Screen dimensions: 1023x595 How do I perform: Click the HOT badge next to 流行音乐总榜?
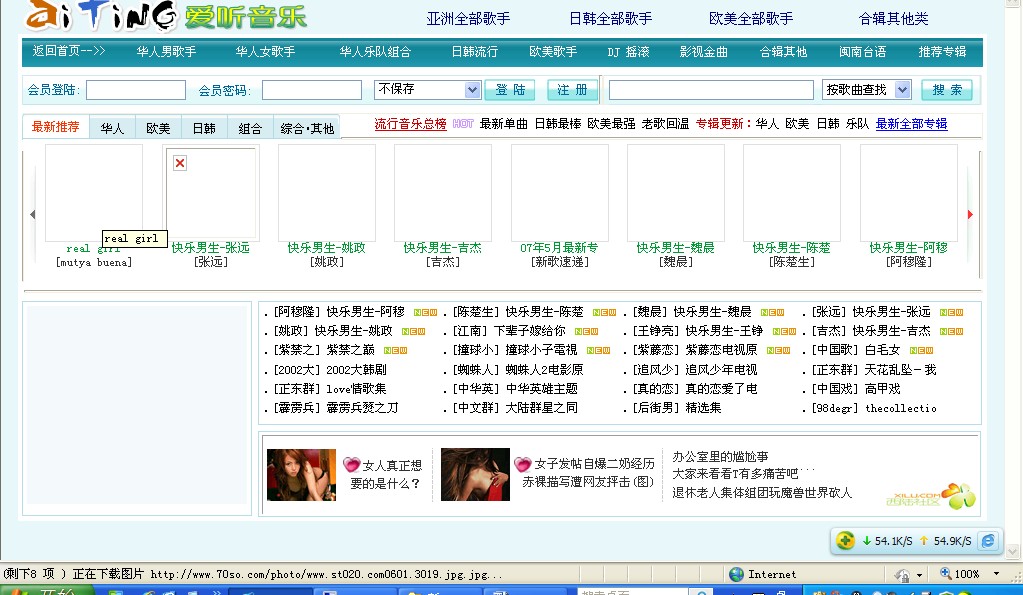point(463,124)
